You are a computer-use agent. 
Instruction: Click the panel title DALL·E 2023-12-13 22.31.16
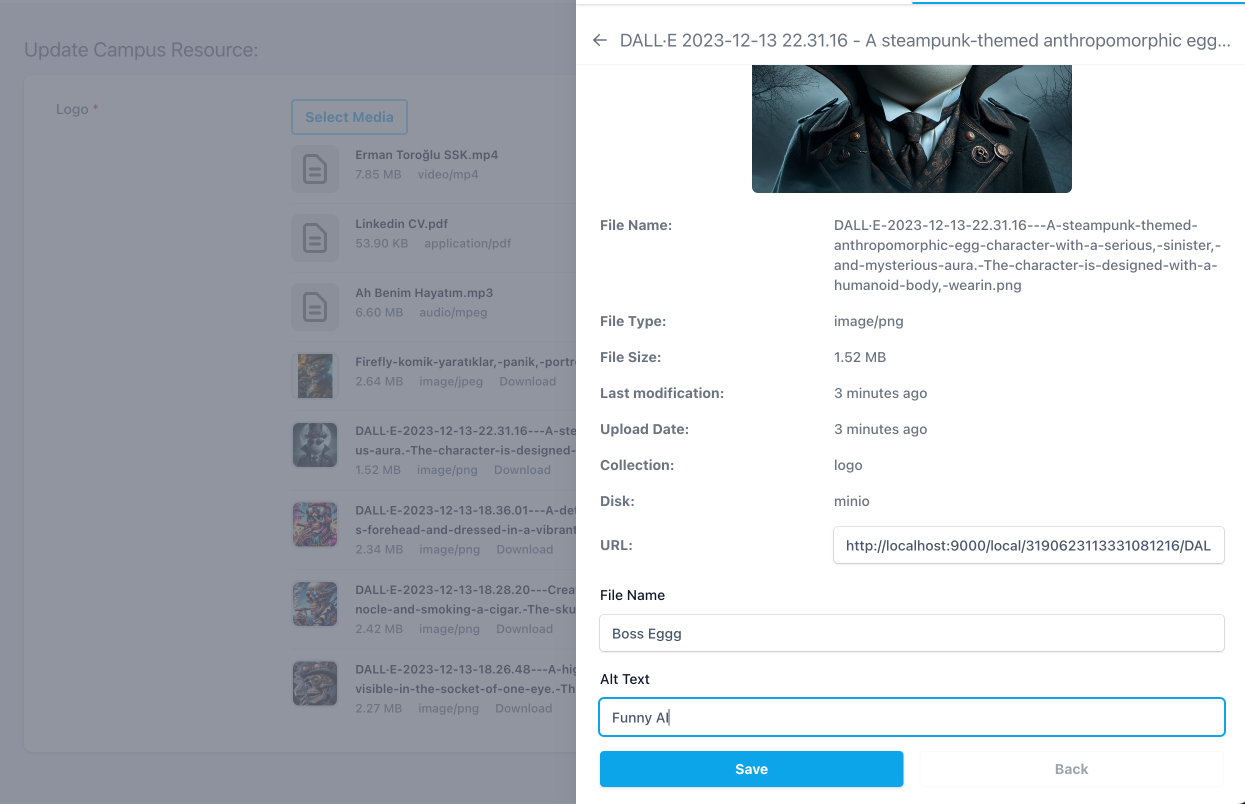point(925,40)
